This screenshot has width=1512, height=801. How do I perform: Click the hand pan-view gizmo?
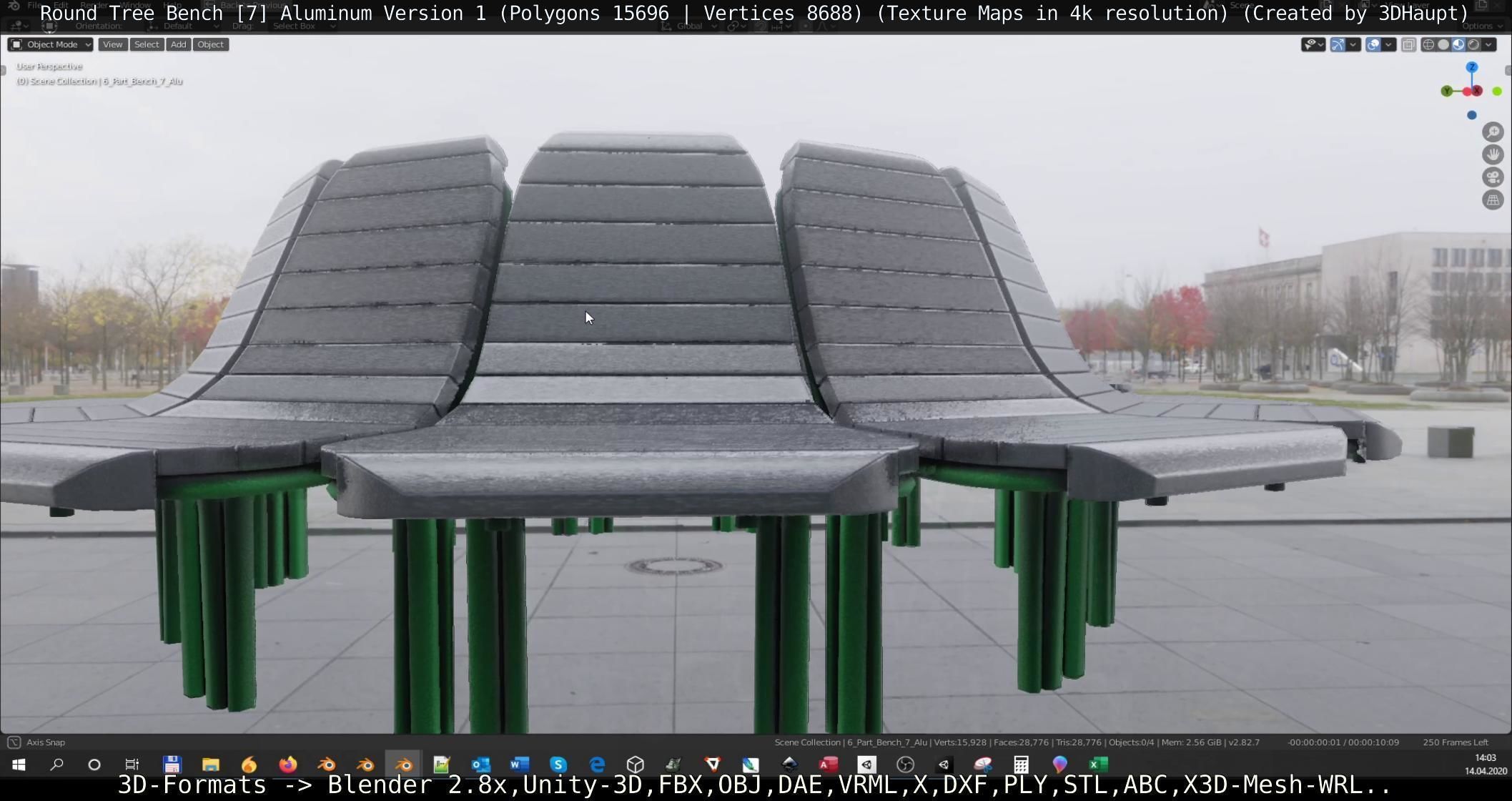point(1493,154)
